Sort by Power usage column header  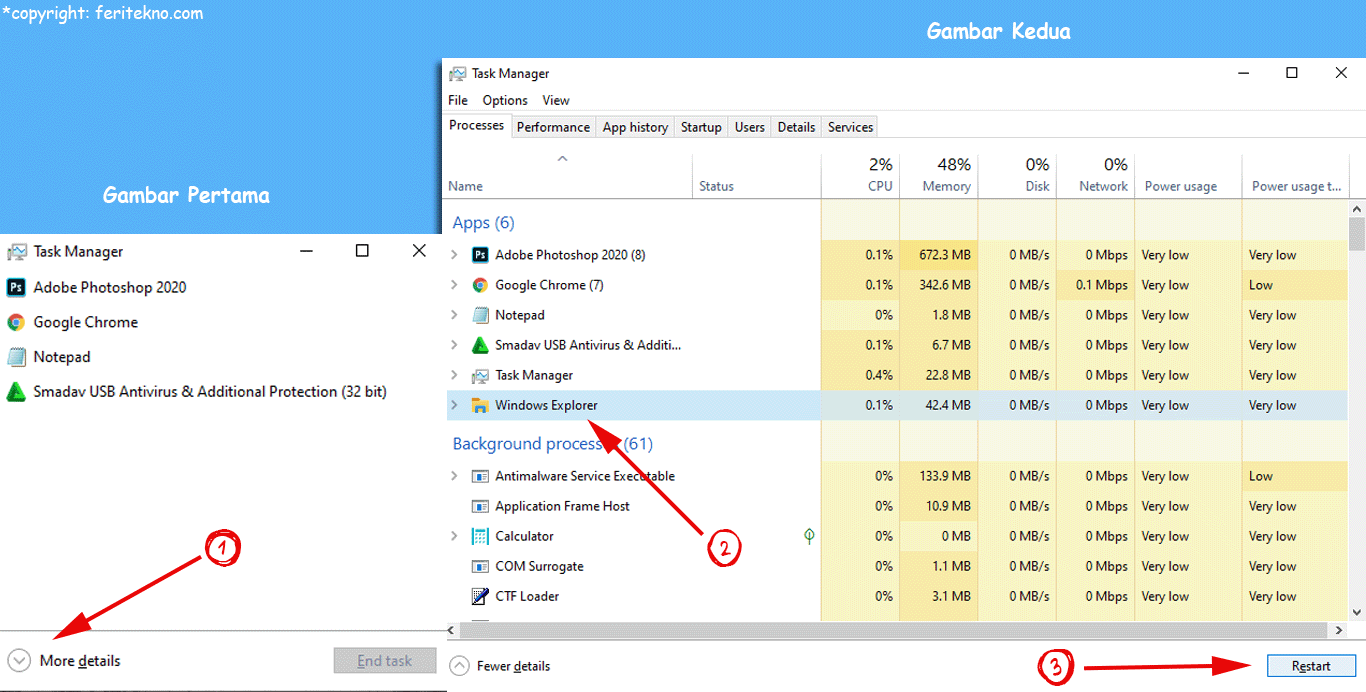tap(1188, 176)
